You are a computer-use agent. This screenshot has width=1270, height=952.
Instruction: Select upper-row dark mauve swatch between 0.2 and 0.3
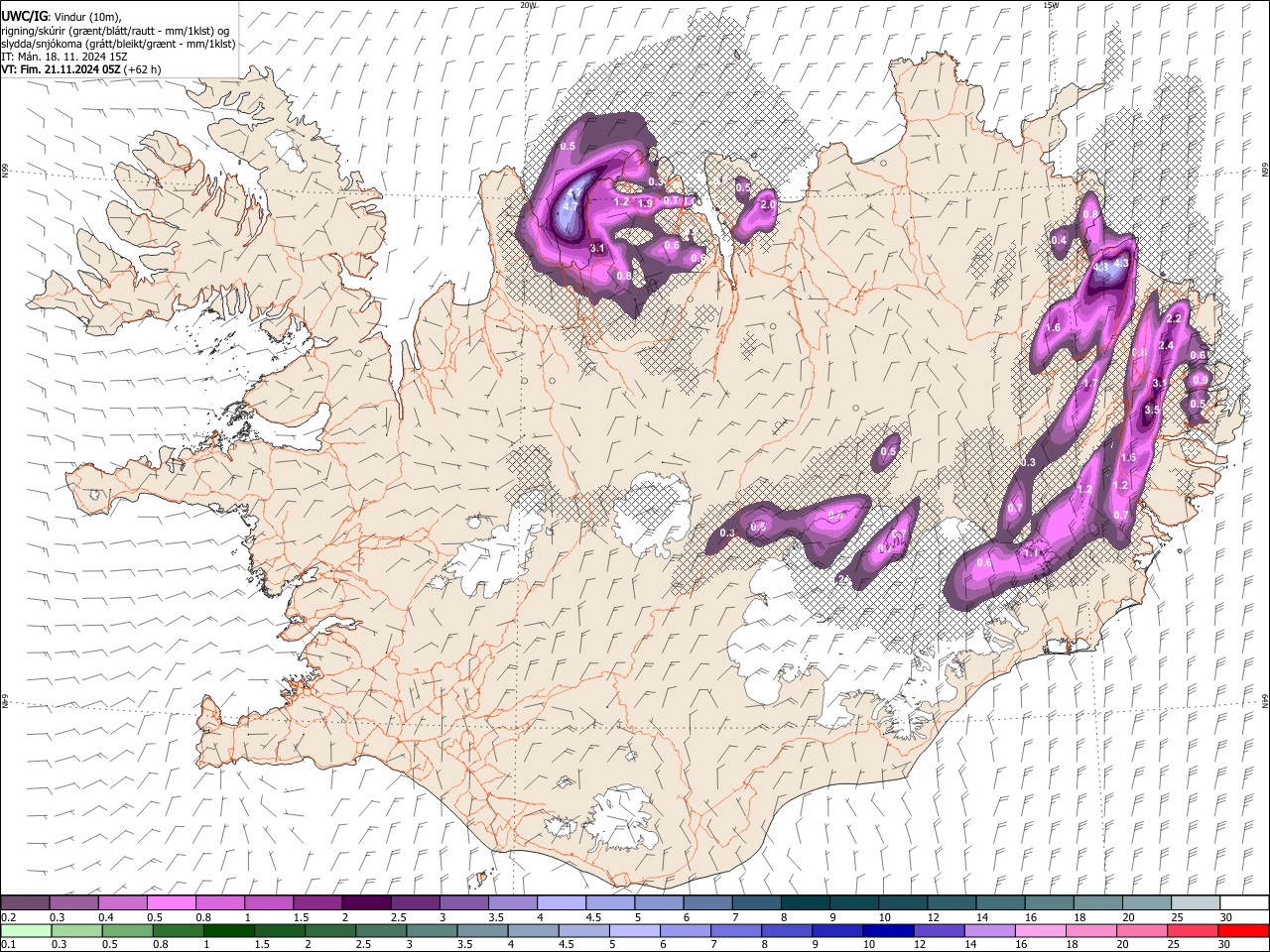(x=25, y=903)
